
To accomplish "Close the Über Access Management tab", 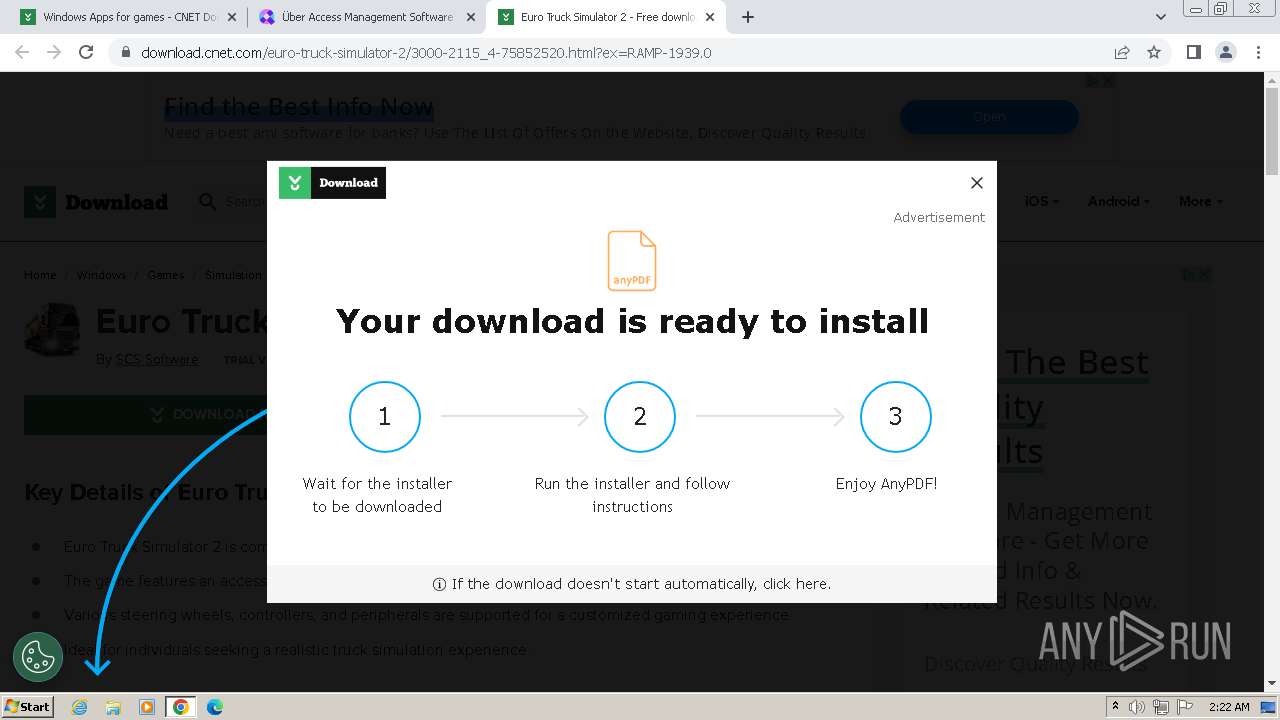I will pos(471,17).
